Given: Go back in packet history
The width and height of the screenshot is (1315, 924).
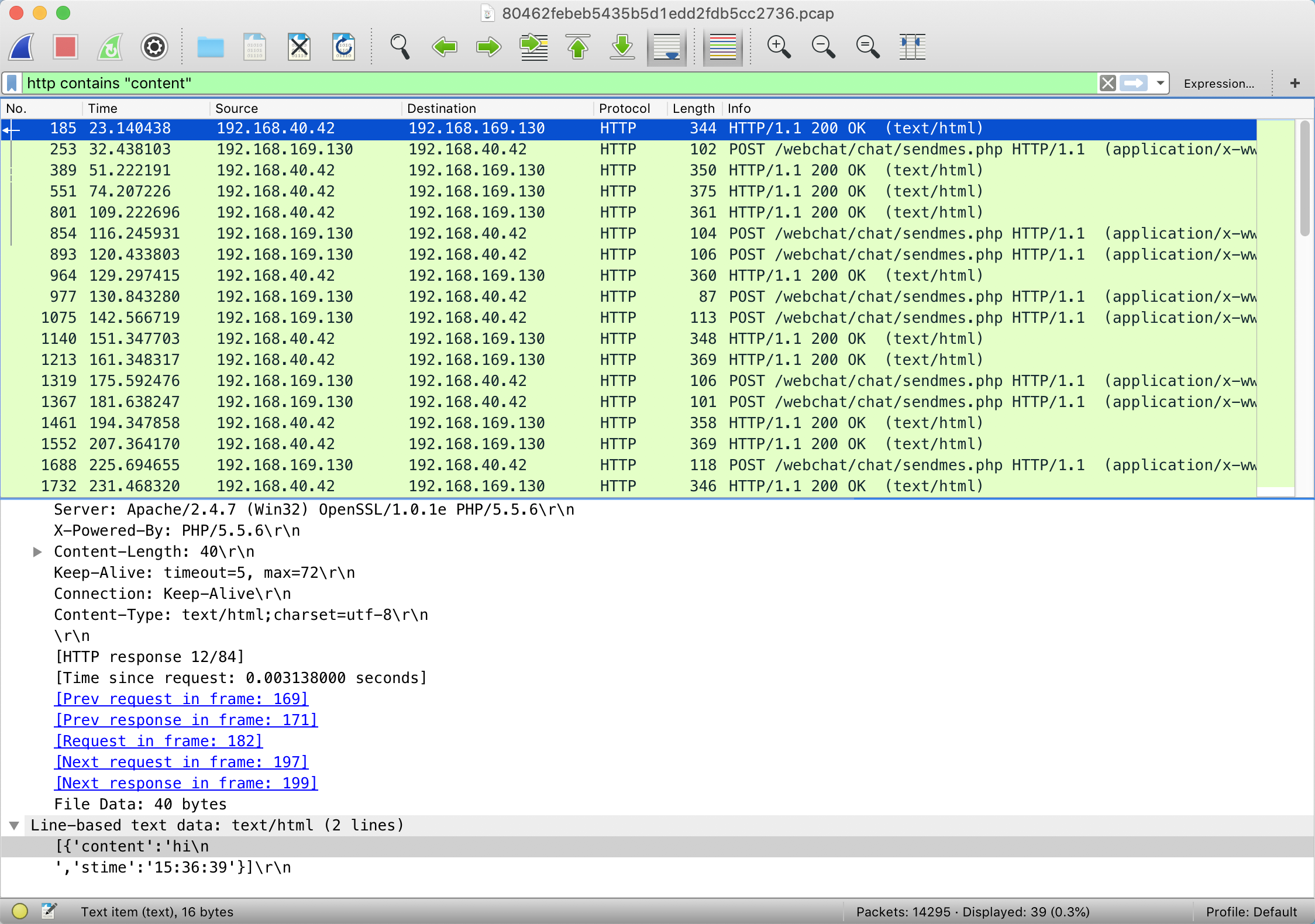Looking at the screenshot, I should pyautogui.click(x=445, y=47).
